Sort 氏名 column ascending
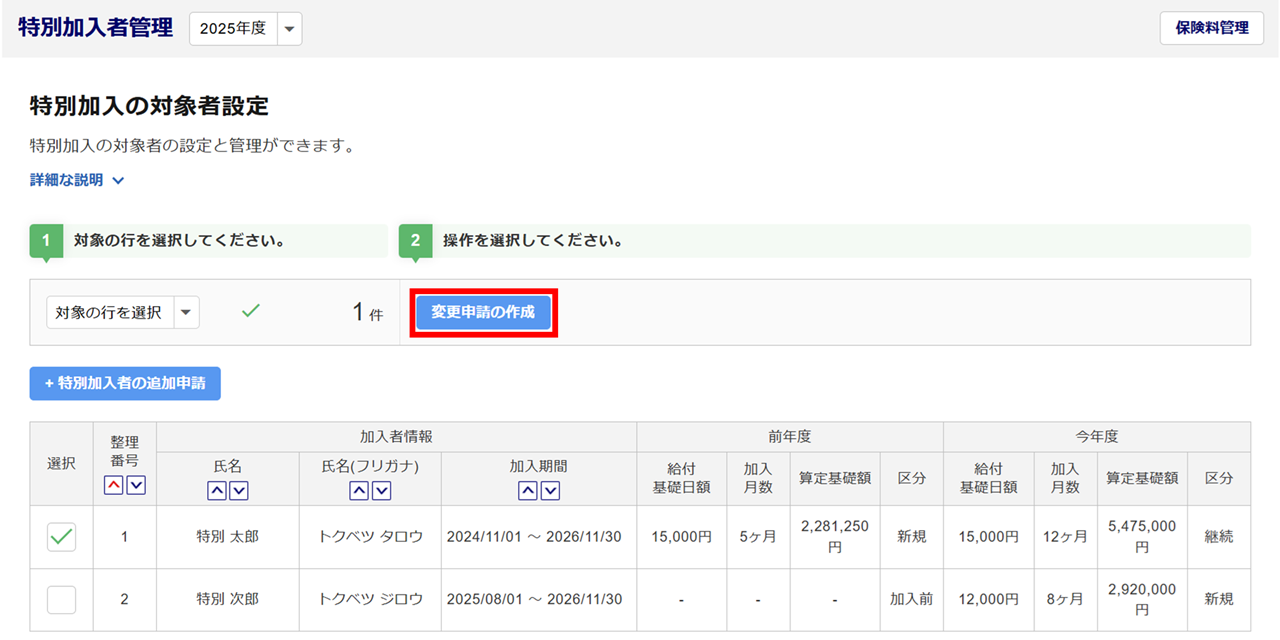Viewport: 1280px width, 640px height. pos(217,491)
